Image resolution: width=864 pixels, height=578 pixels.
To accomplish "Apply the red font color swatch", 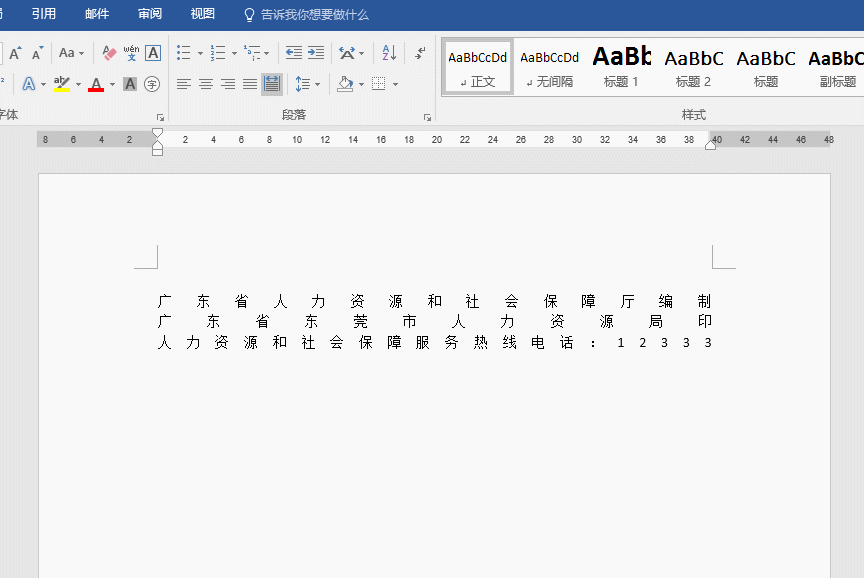I will click(x=96, y=85).
